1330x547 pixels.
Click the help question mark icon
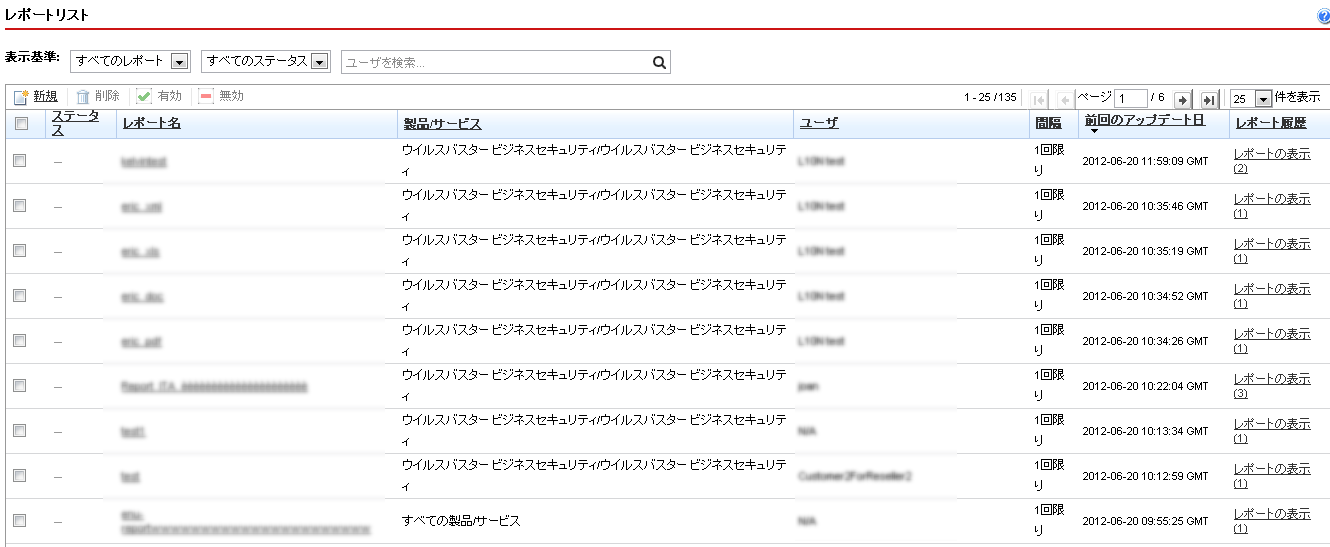pos(1323,17)
